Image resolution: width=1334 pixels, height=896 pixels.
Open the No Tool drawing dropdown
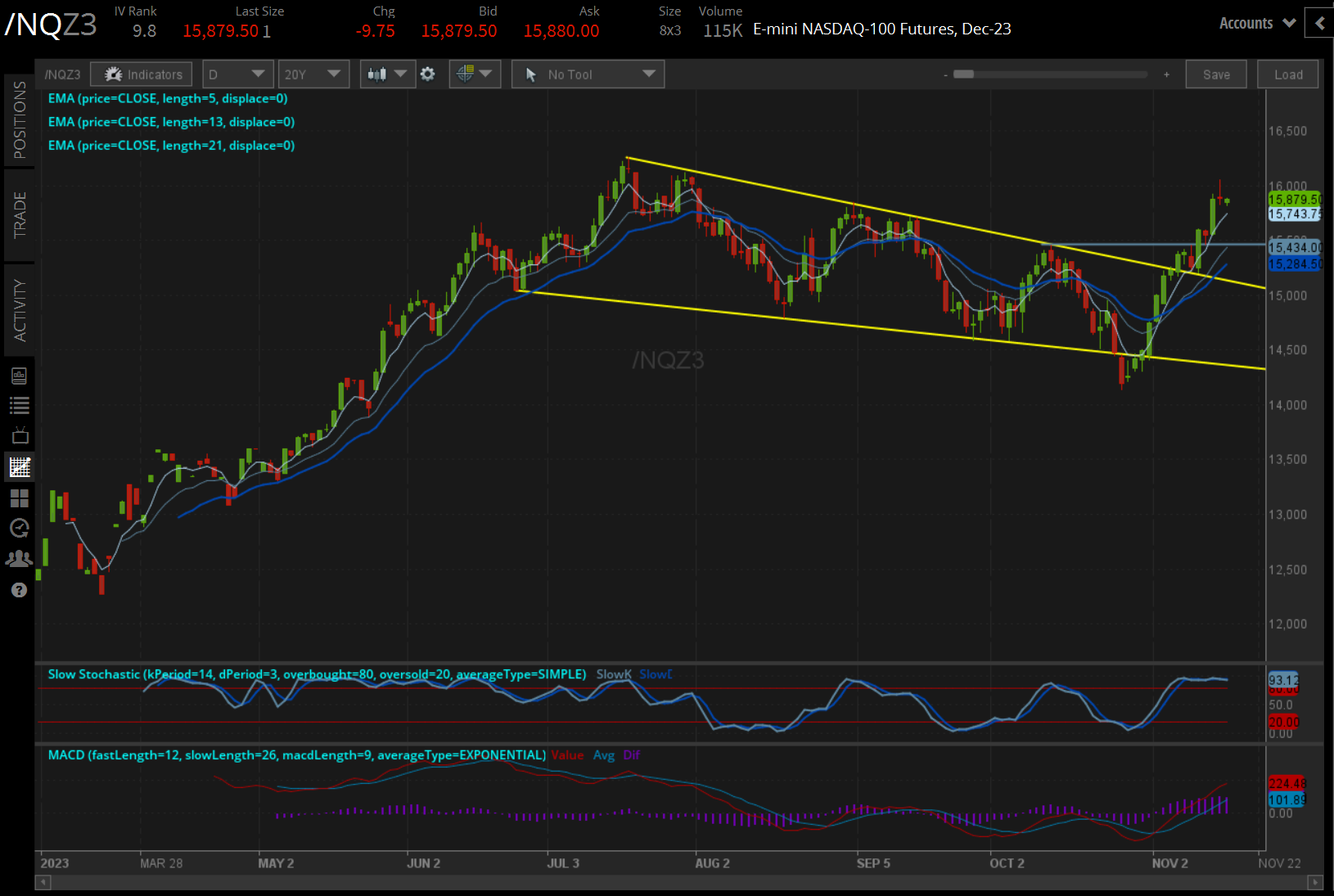coord(588,74)
